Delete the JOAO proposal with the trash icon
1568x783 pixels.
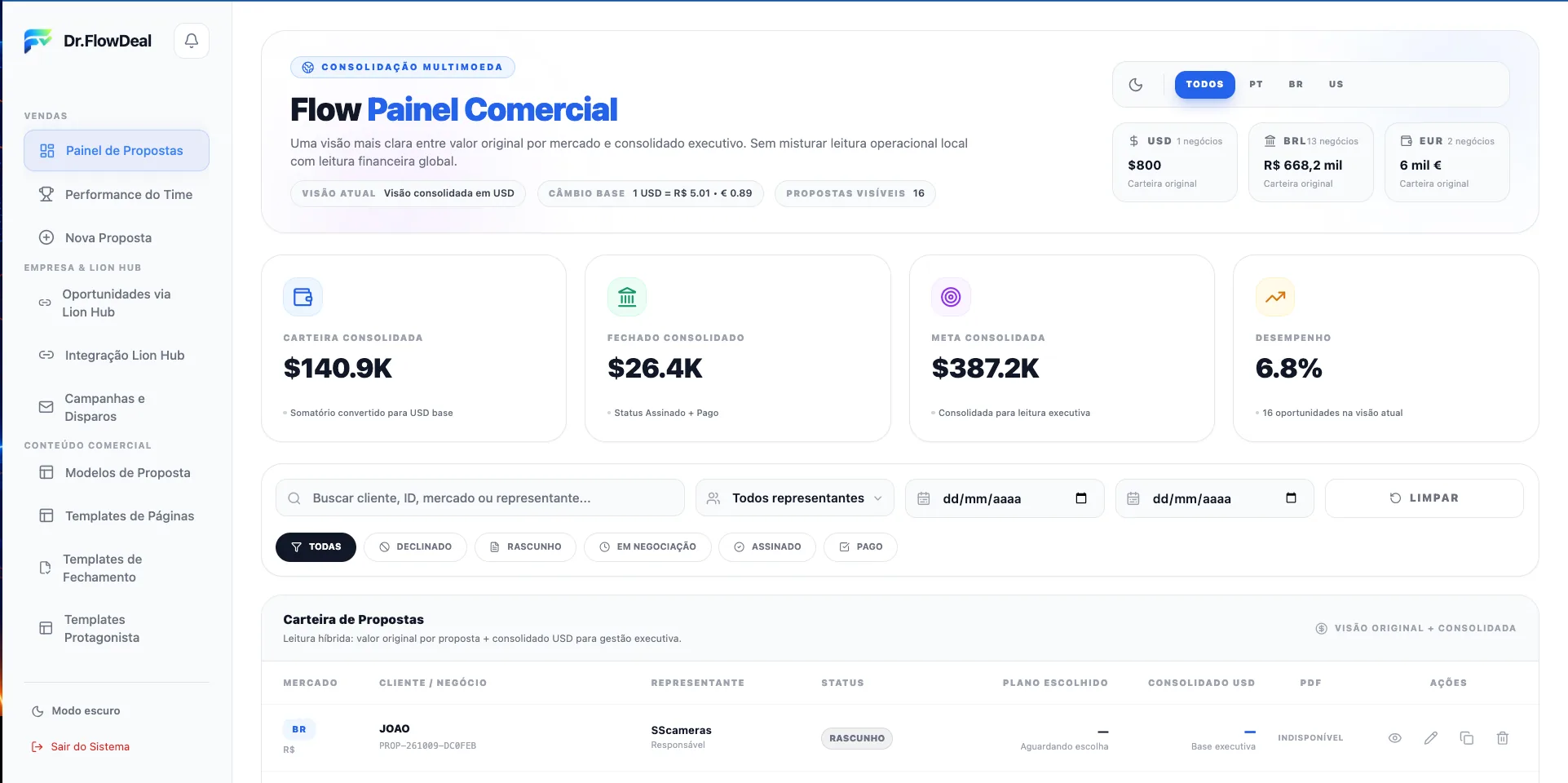point(1503,738)
